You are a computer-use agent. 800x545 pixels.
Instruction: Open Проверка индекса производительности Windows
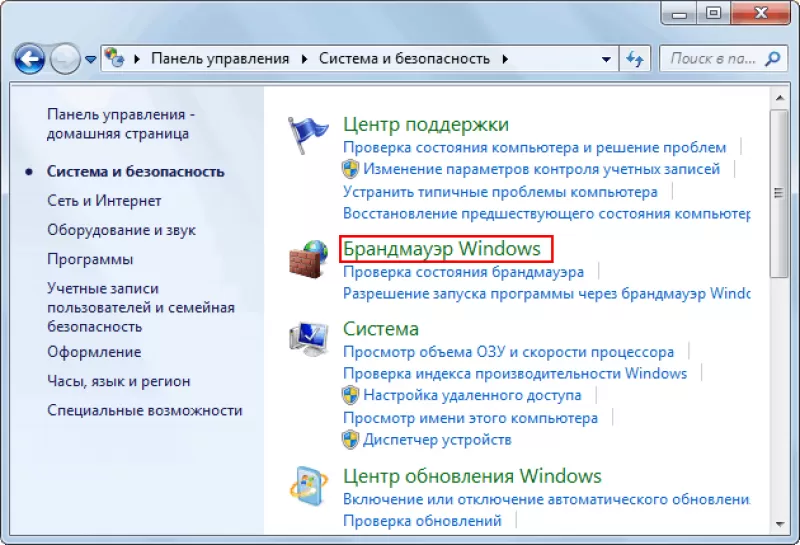click(515, 374)
